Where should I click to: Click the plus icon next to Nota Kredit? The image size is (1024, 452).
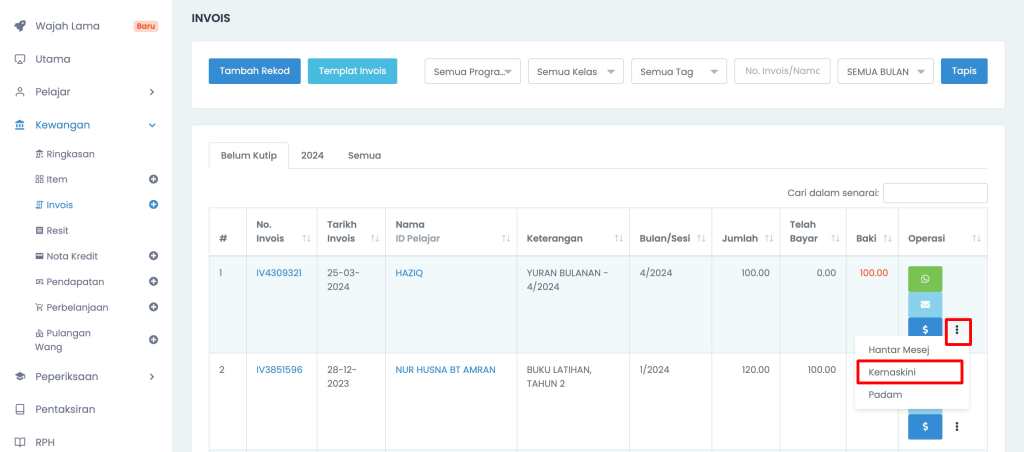coord(154,256)
